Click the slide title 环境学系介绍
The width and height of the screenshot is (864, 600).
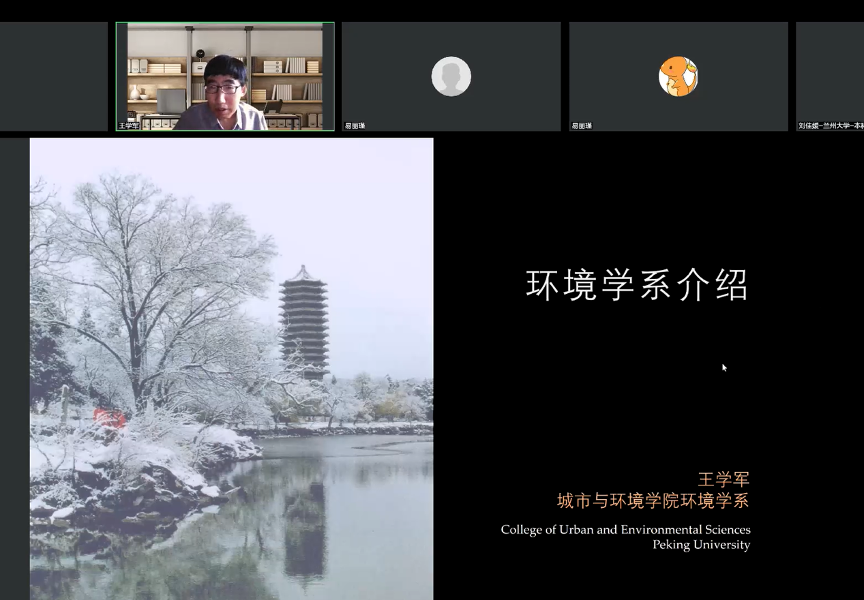pos(637,286)
